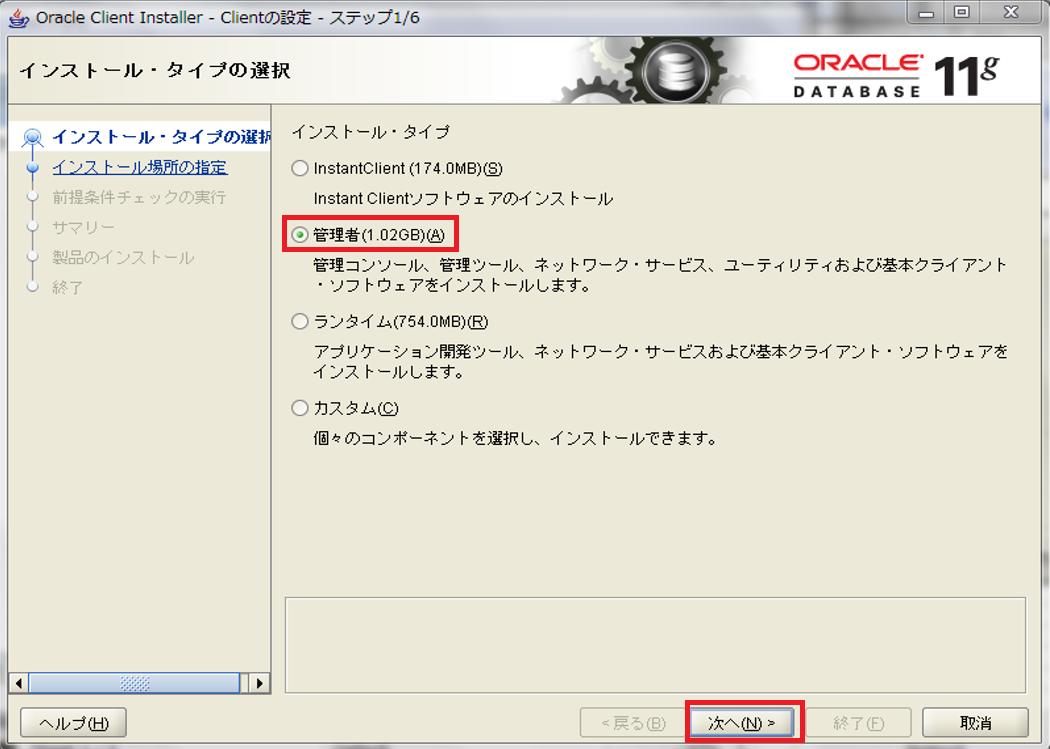This screenshot has width=1050, height=749.
Task: Click the サマリー step label
Action: coord(84,228)
